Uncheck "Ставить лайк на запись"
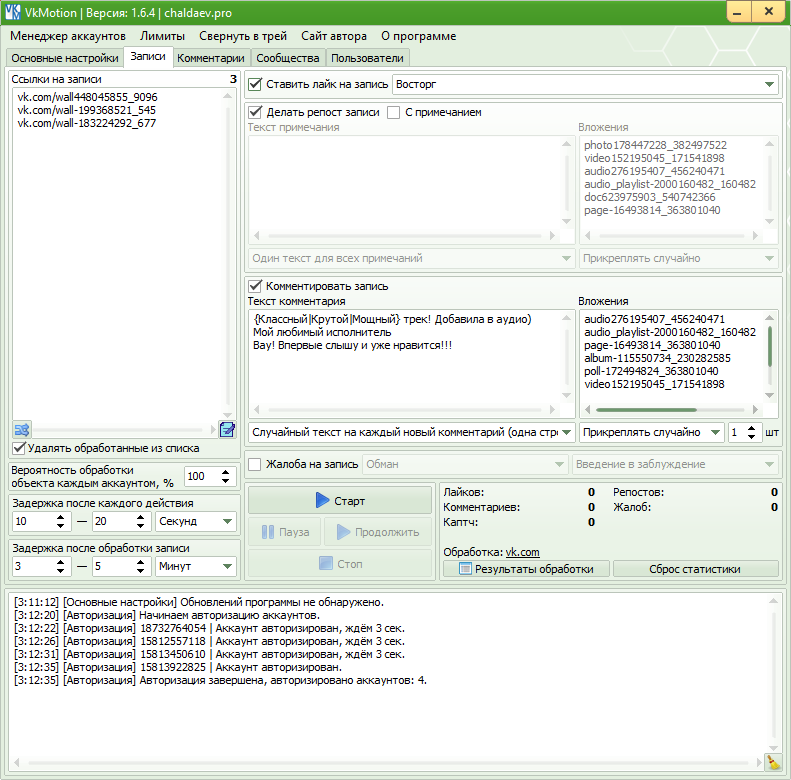The width and height of the screenshot is (791, 780). tap(256, 85)
